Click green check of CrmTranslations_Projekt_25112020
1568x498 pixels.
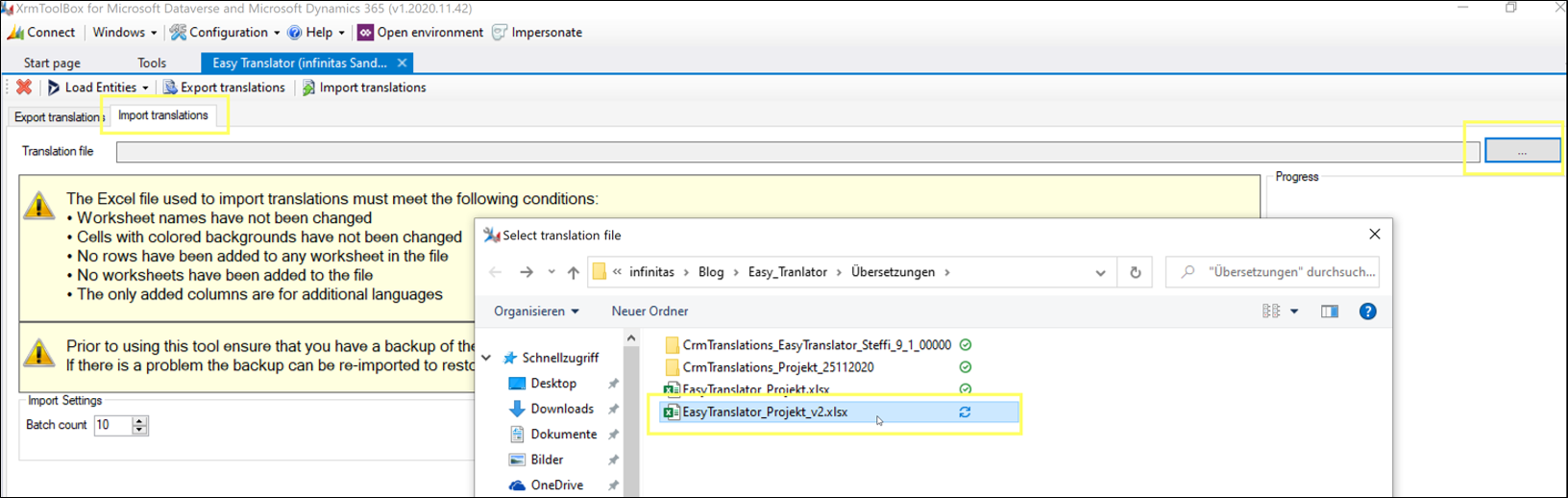click(x=966, y=367)
